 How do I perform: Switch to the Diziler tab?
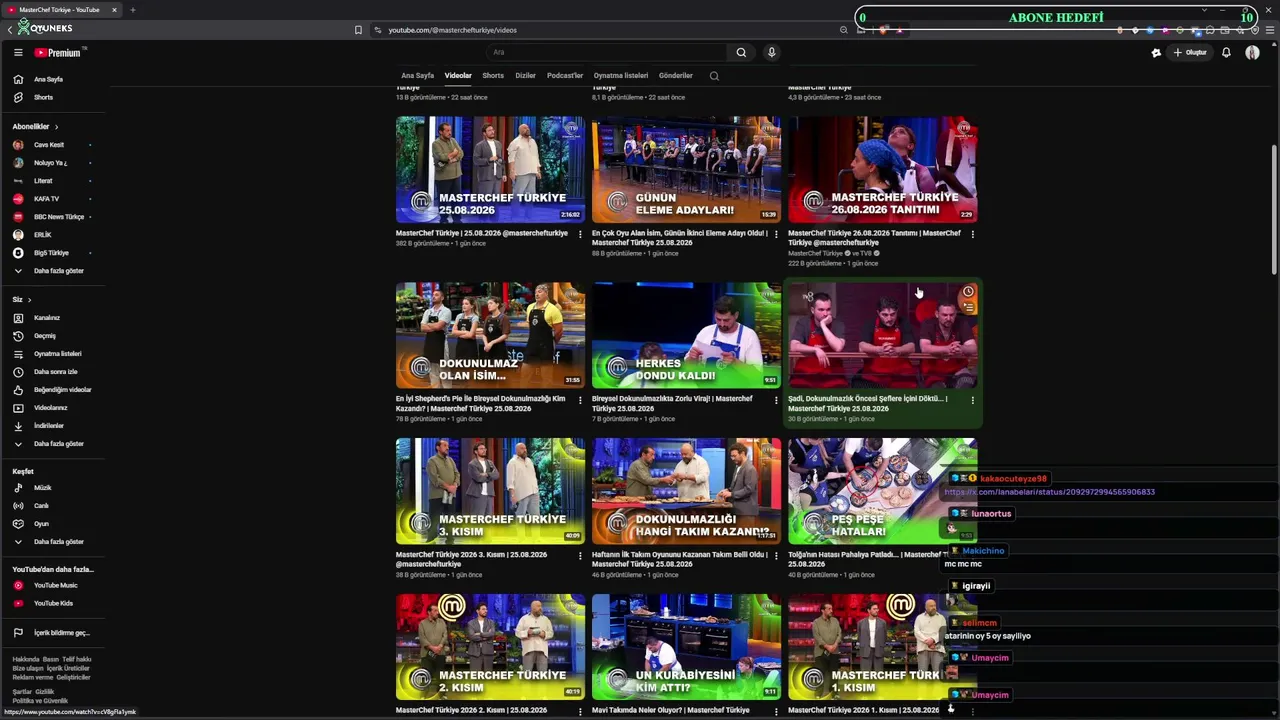(x=525, y=76)
